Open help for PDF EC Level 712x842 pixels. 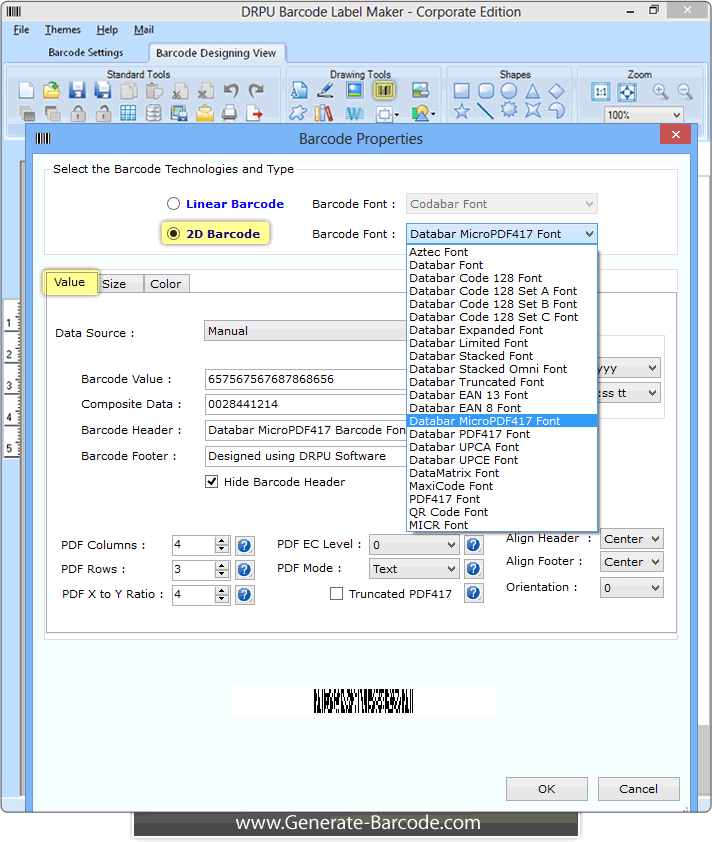click(474, 545)
